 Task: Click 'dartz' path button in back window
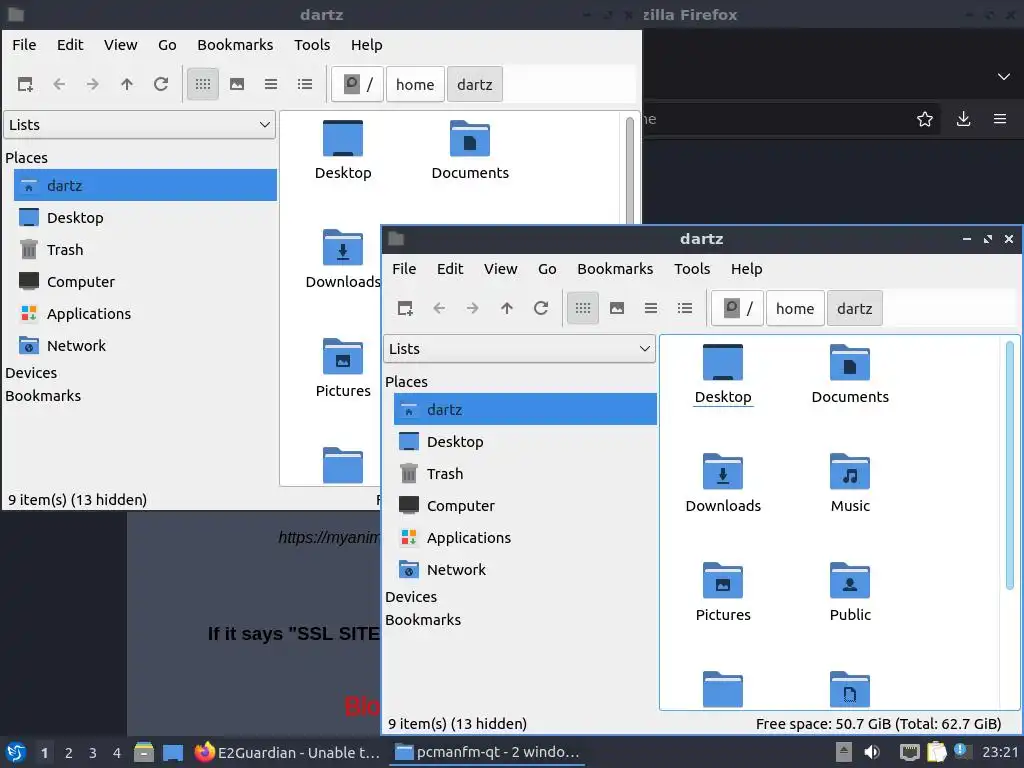[475, 84]
